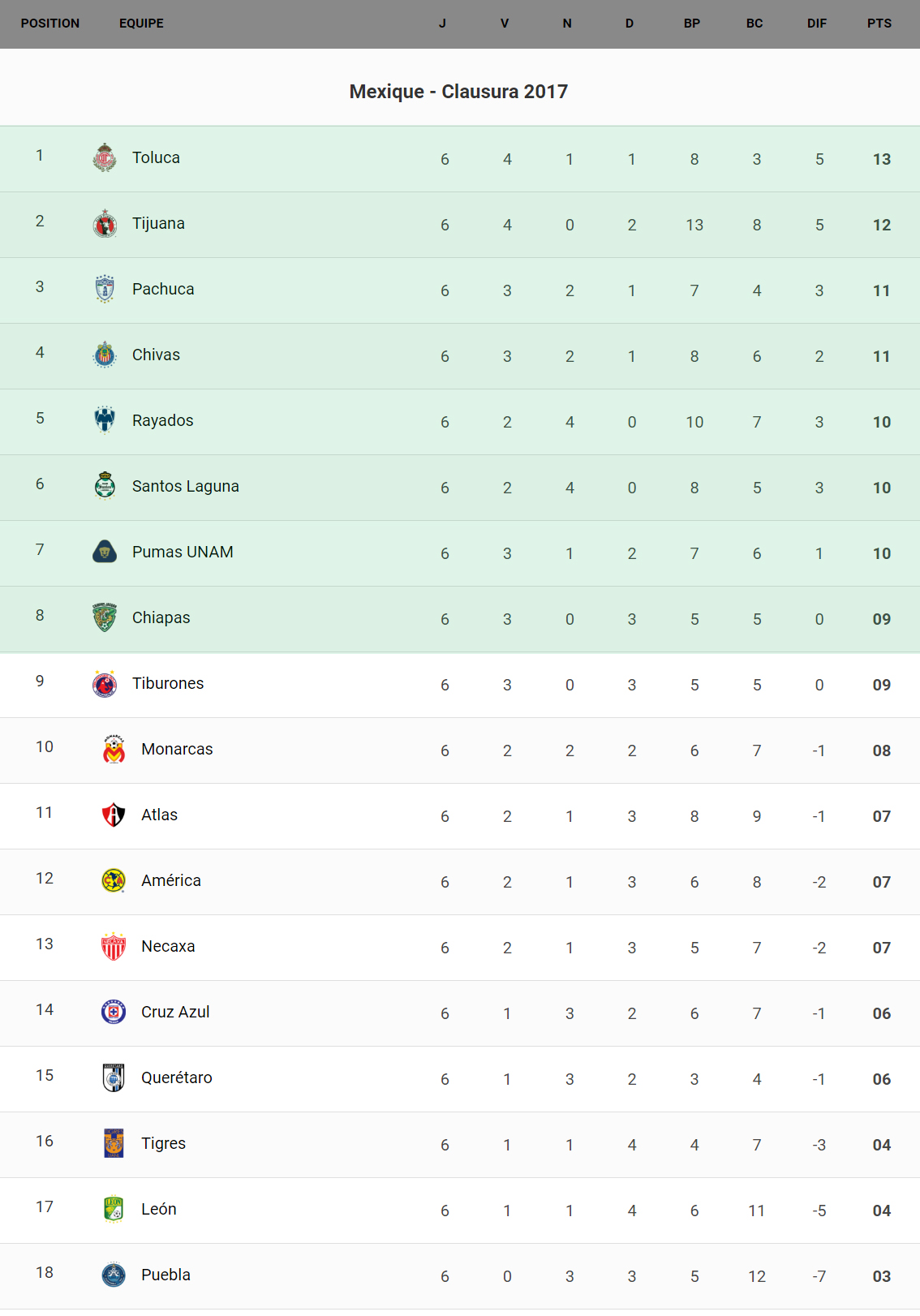This screenshot has height=1316, width=920.
Task: Select the DIF column header
Action: coord(817,24)
